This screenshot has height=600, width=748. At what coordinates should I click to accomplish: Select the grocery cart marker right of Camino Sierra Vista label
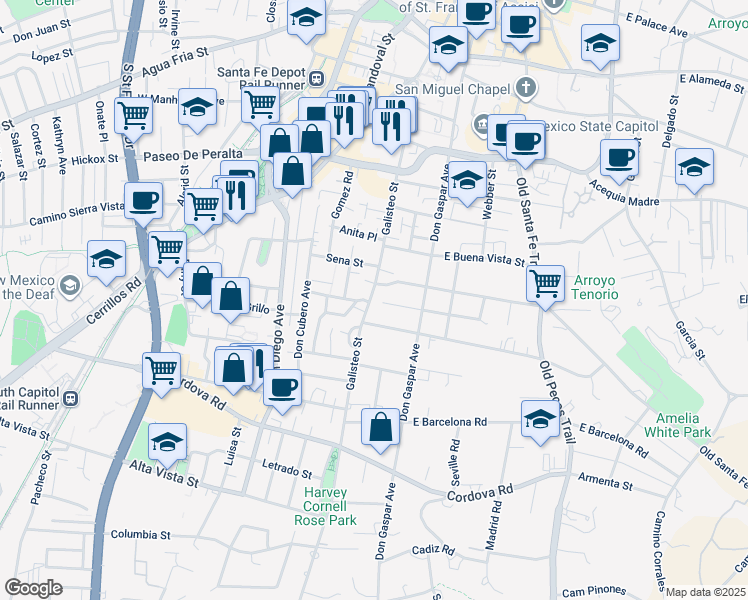coord(204,210)
